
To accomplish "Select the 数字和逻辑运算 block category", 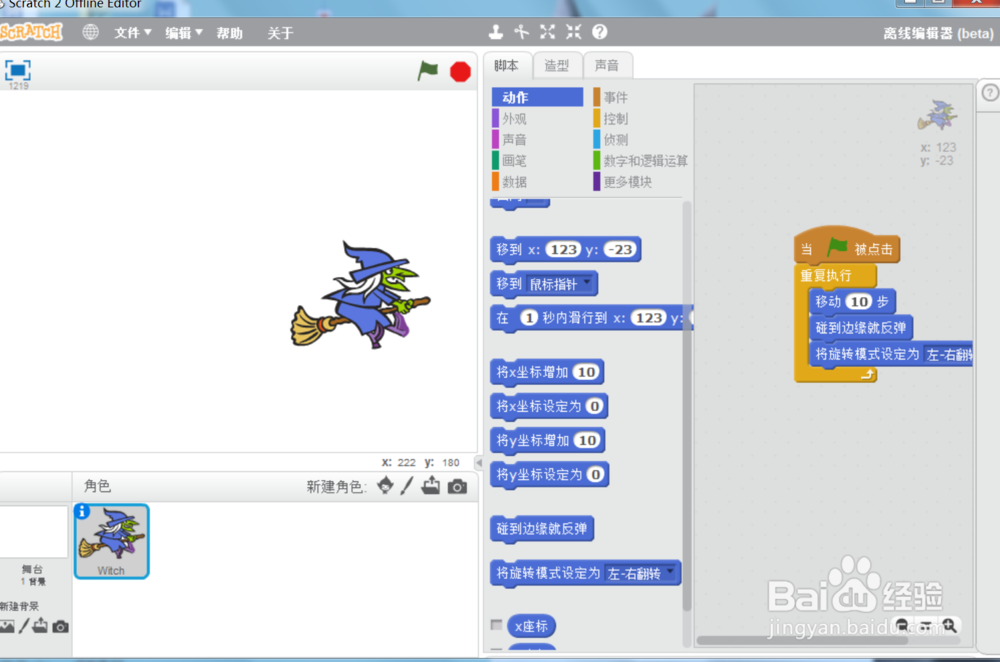I will click(641, 161).
